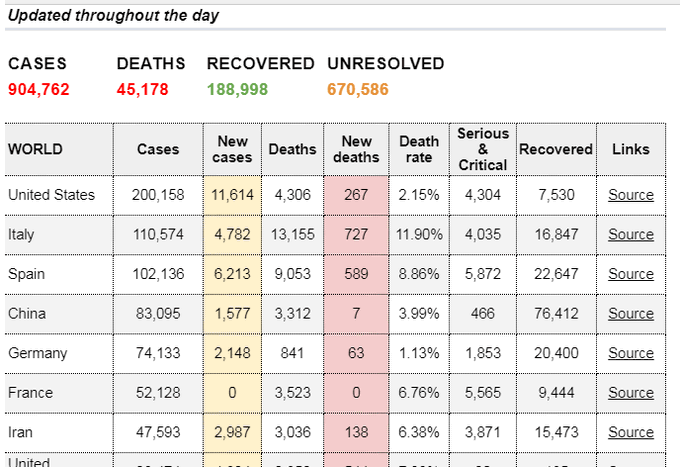Viewport: 680px width, 467px height.
Task: Open the Iran Source link
Action: click(631, 432)
